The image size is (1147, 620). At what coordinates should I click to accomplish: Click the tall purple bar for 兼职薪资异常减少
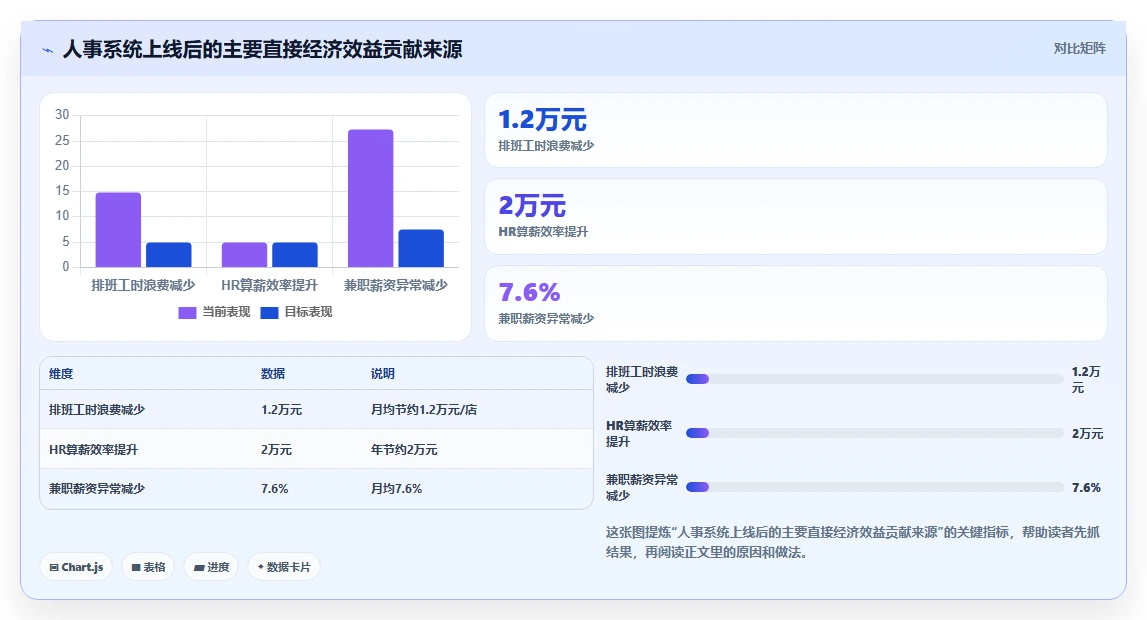pyautogui.click(x=370, y=198)
